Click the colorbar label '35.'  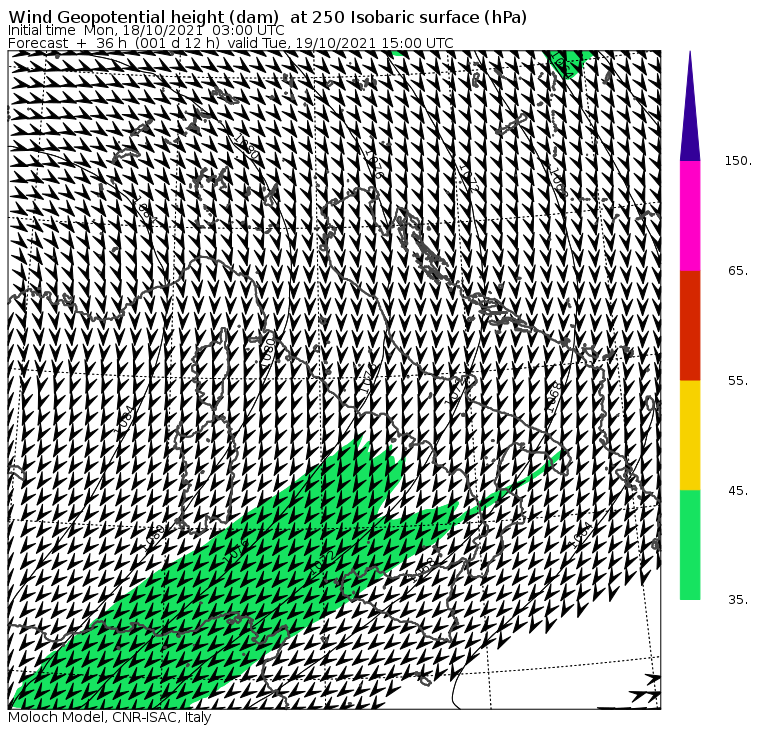738,600
